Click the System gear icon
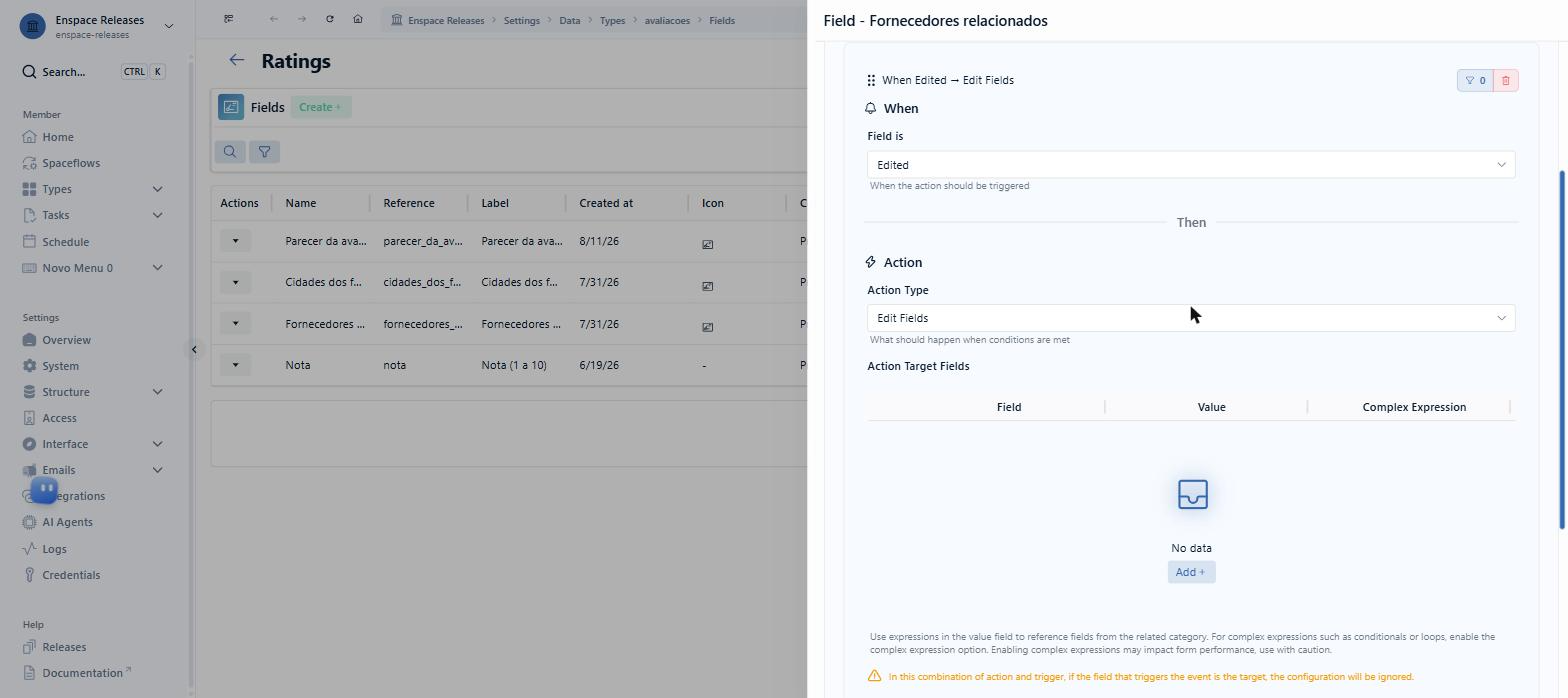The height and width of the screenshot is (698, 1568). 29,366
